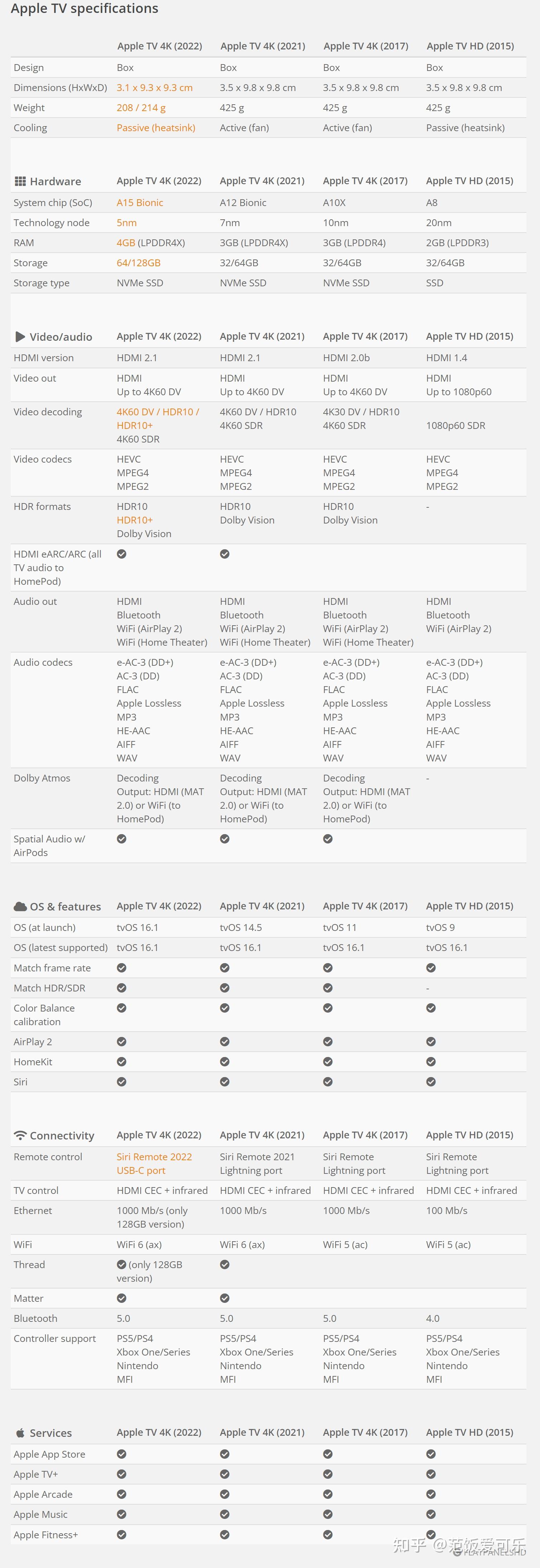Image resolution: width=540 pixels, height=1568 pixels.
Task: Click the Services Apple logo icon
Action: point(20,1433)
